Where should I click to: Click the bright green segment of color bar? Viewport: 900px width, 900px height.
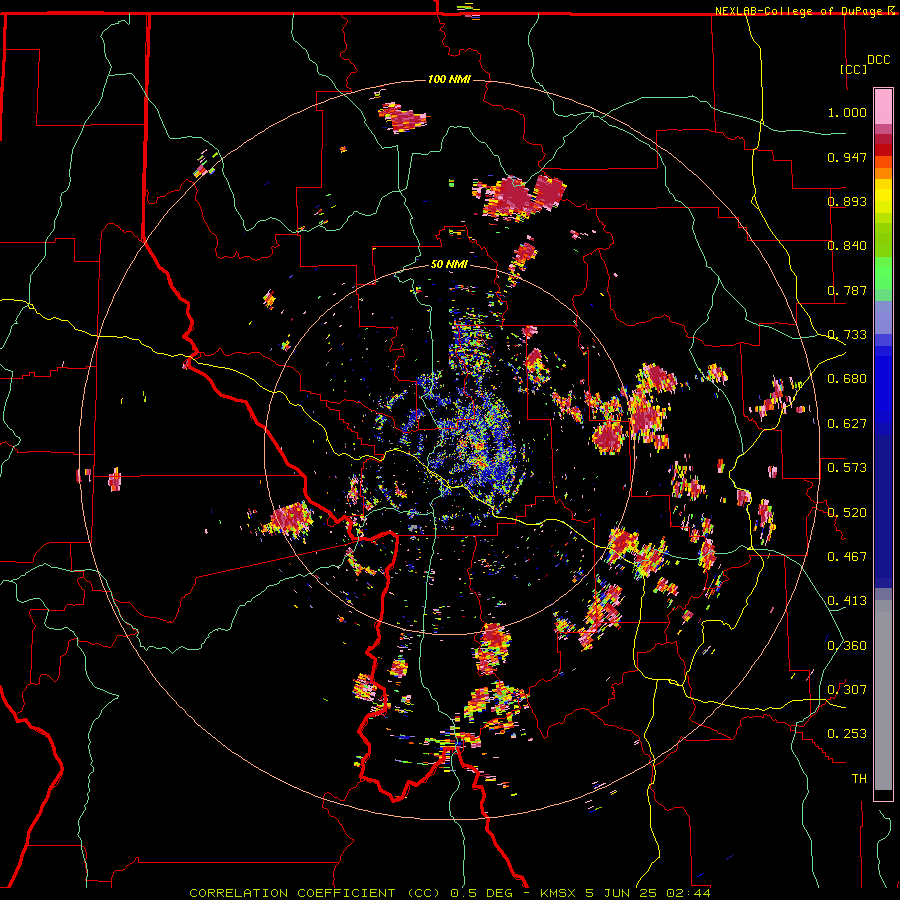883,273
